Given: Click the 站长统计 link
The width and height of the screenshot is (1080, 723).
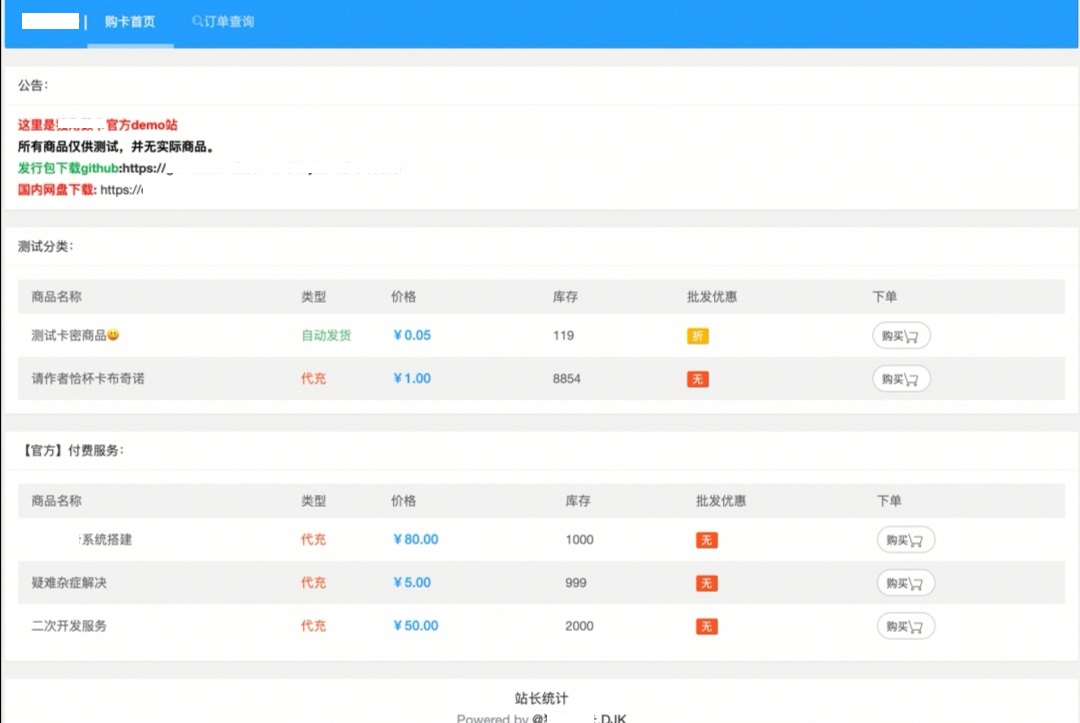Looking at the screenshot, I should click(x=540, y=698).
